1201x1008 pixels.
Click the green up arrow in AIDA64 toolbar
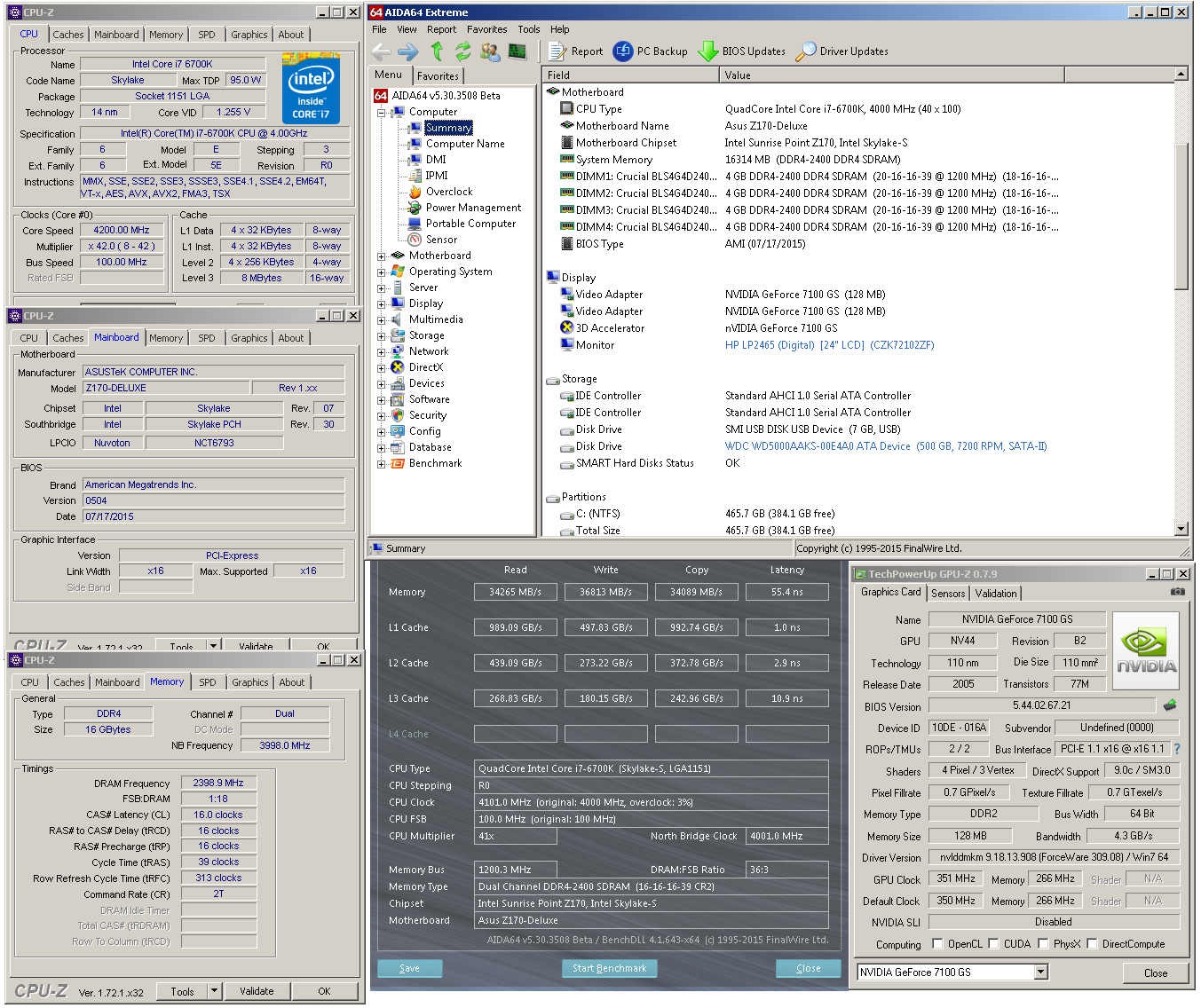(x=437, y=51)
